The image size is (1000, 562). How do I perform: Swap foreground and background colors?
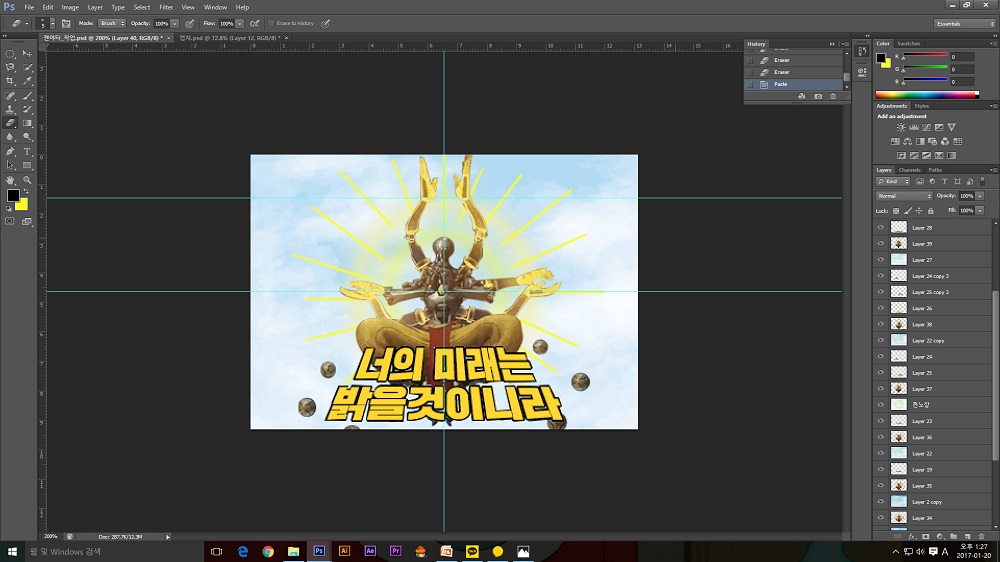(26, 192)
